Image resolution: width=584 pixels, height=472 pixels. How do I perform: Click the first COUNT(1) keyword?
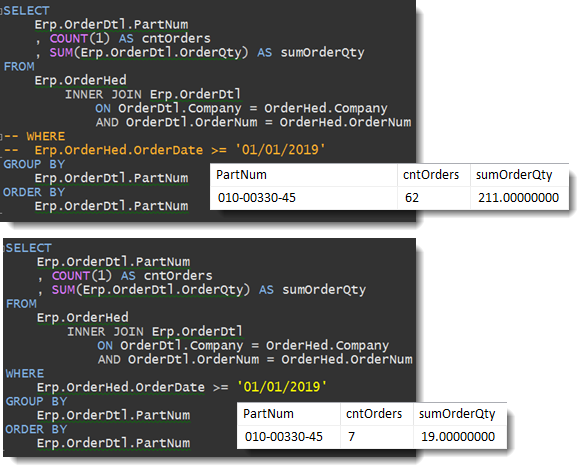pyautogui.click(x=80, y=38)
